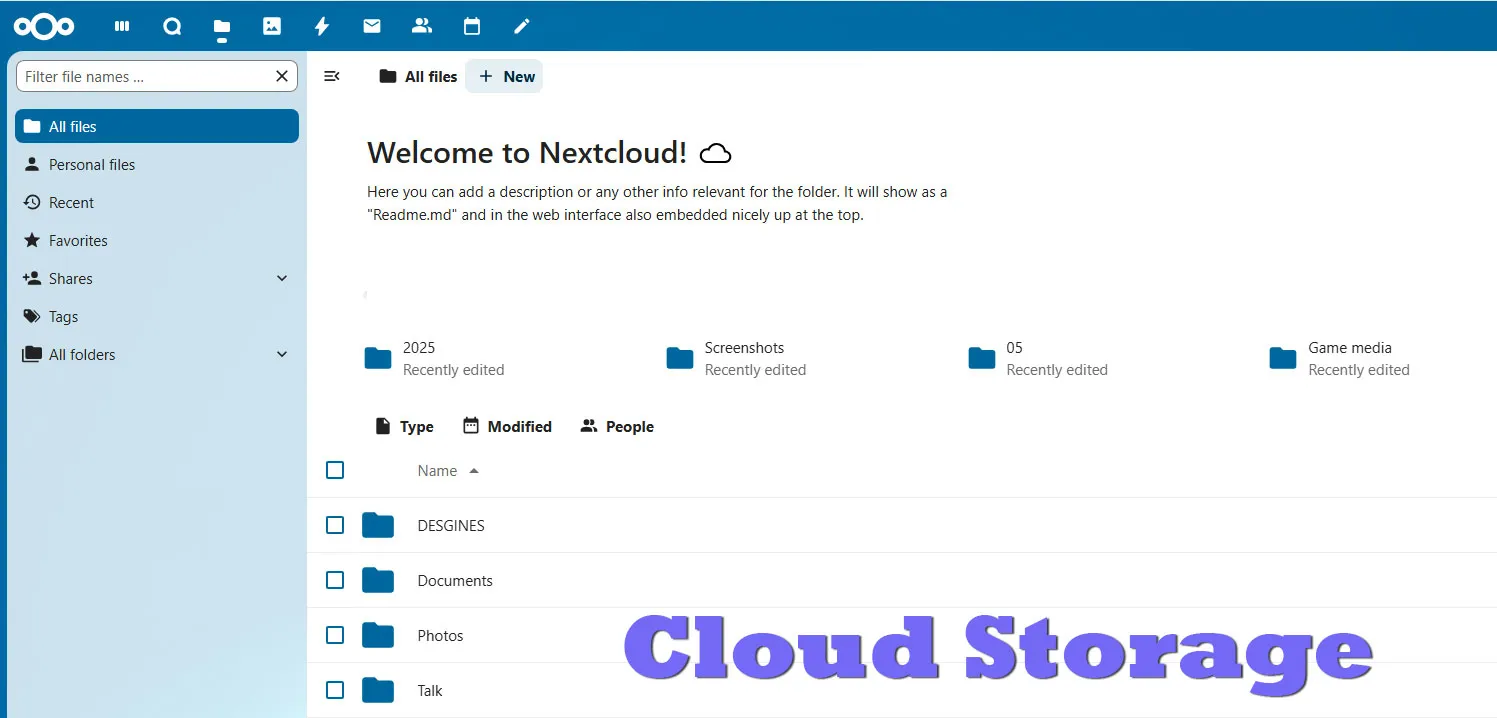Viewport: 1497px width, 718px height.
Task: Toggle the Name column sort order
Action: [437, 470]
